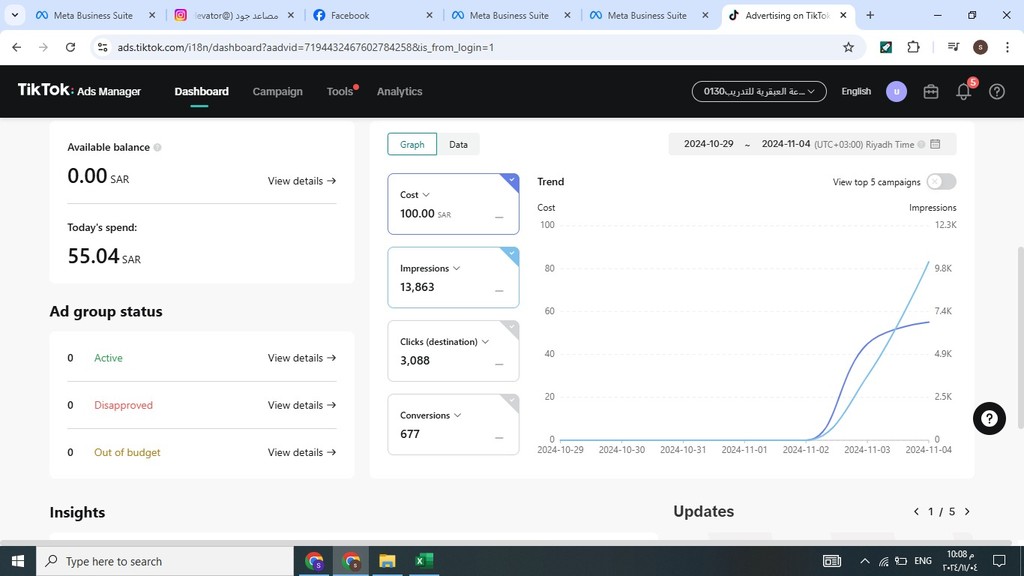The height and width of the screenshot is (576, 1024).
Task: Click the Windows search box
Action: tap(165, 561)
